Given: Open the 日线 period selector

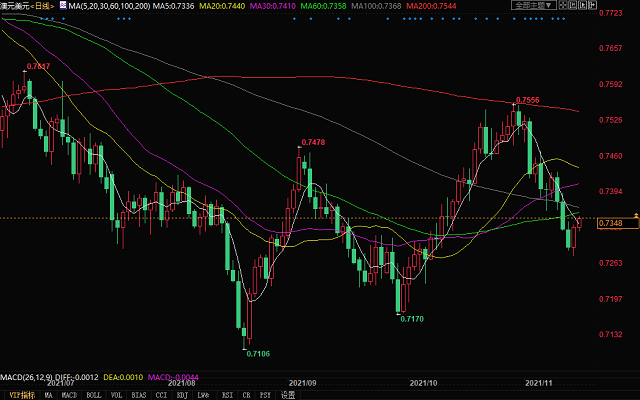Looking at the screenshot, I should (x=44, y=7).
